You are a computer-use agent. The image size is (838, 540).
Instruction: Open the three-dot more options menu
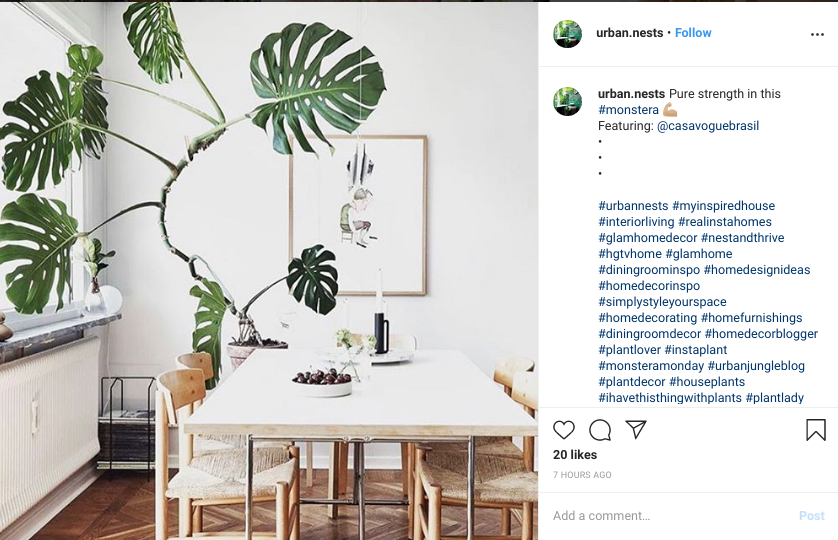point(817,34)
